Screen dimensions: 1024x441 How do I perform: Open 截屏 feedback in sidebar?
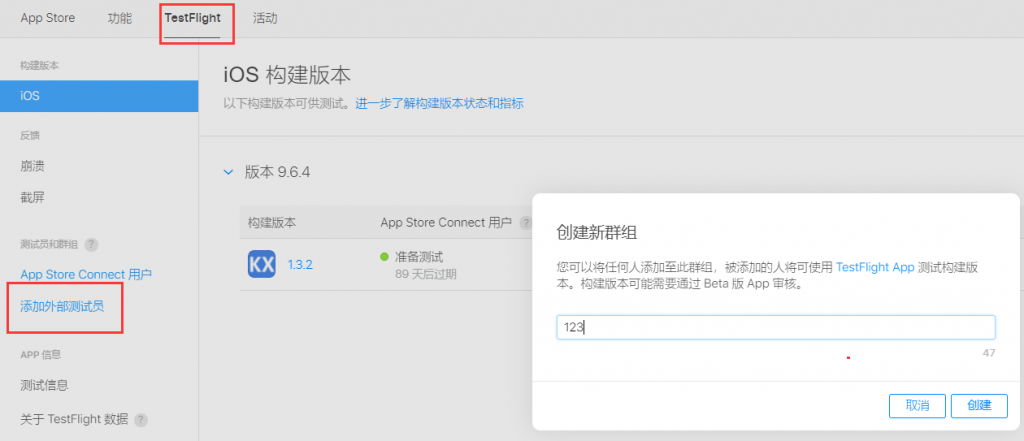click(32, 197)
